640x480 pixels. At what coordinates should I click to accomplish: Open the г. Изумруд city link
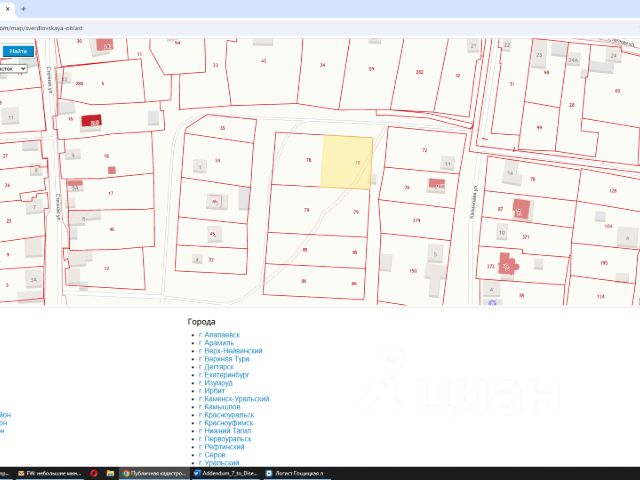click(x=216, y=383)
